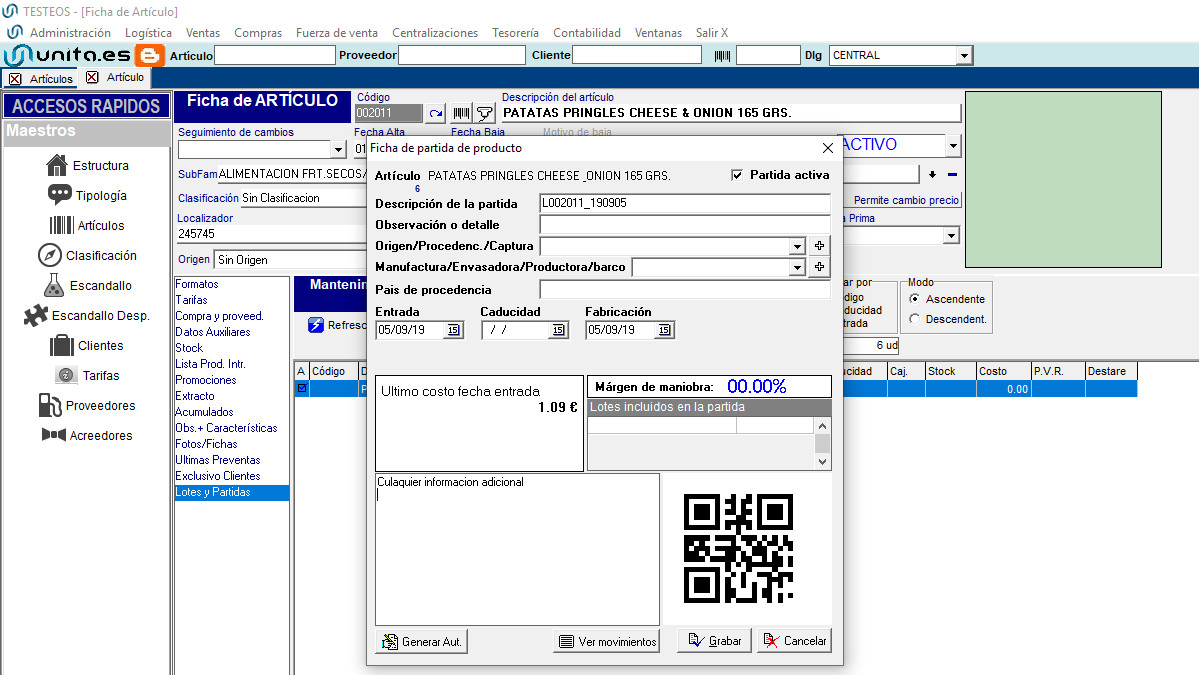1199x675 pixels.
Task: Close the Ficha de partida dialog
Action: point(827,148)
